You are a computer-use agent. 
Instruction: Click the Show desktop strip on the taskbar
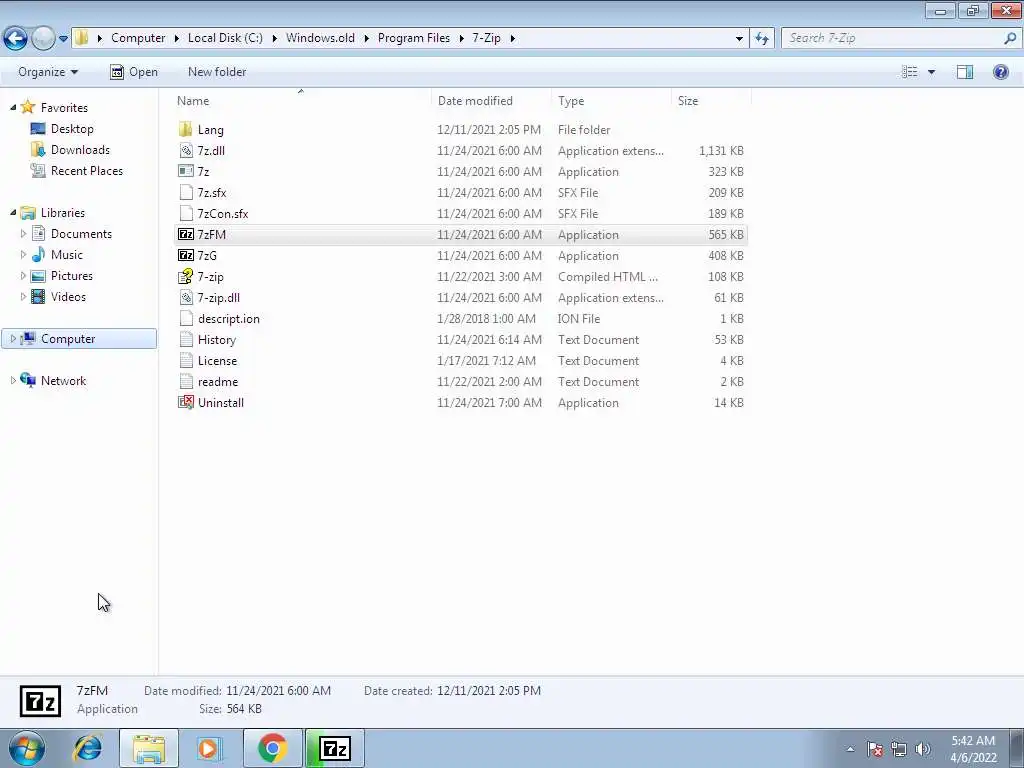[x=1016, y=748]
